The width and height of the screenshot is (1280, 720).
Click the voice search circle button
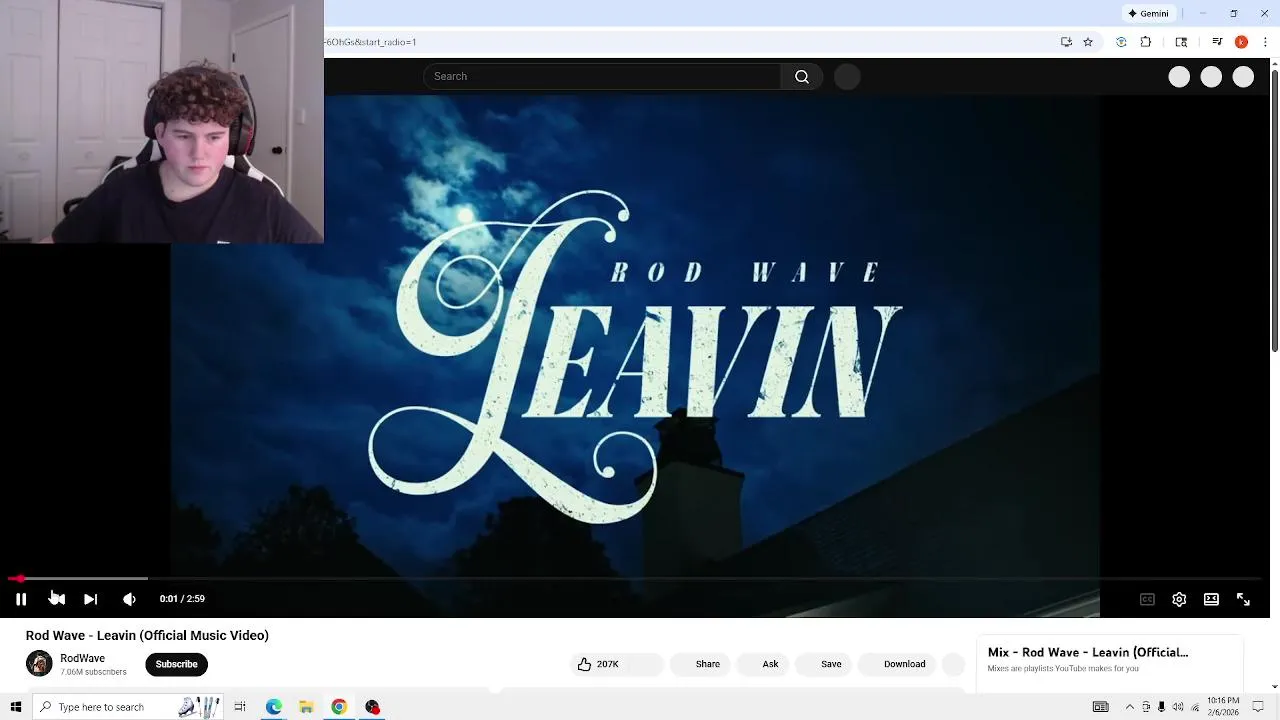847,77
